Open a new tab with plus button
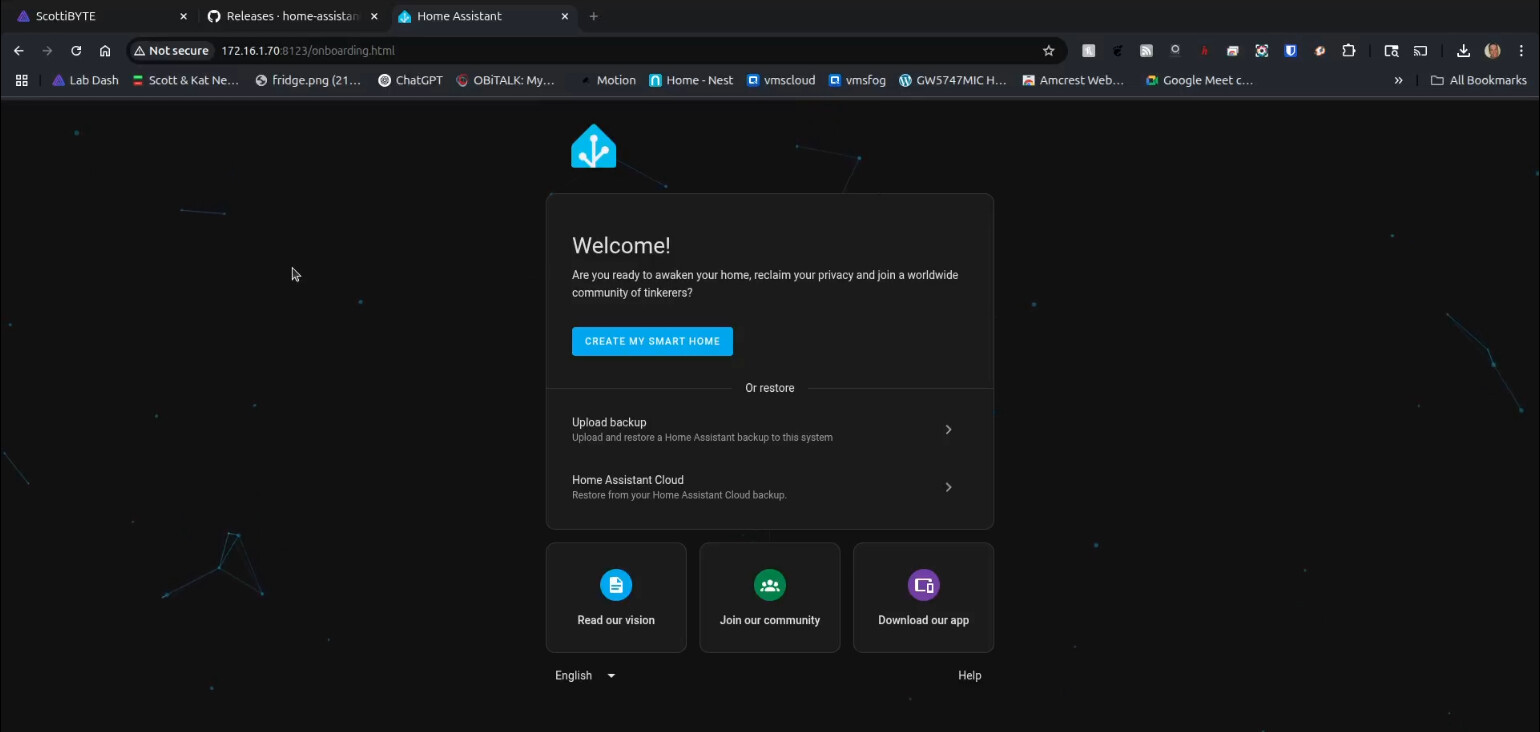 point(593,16)
